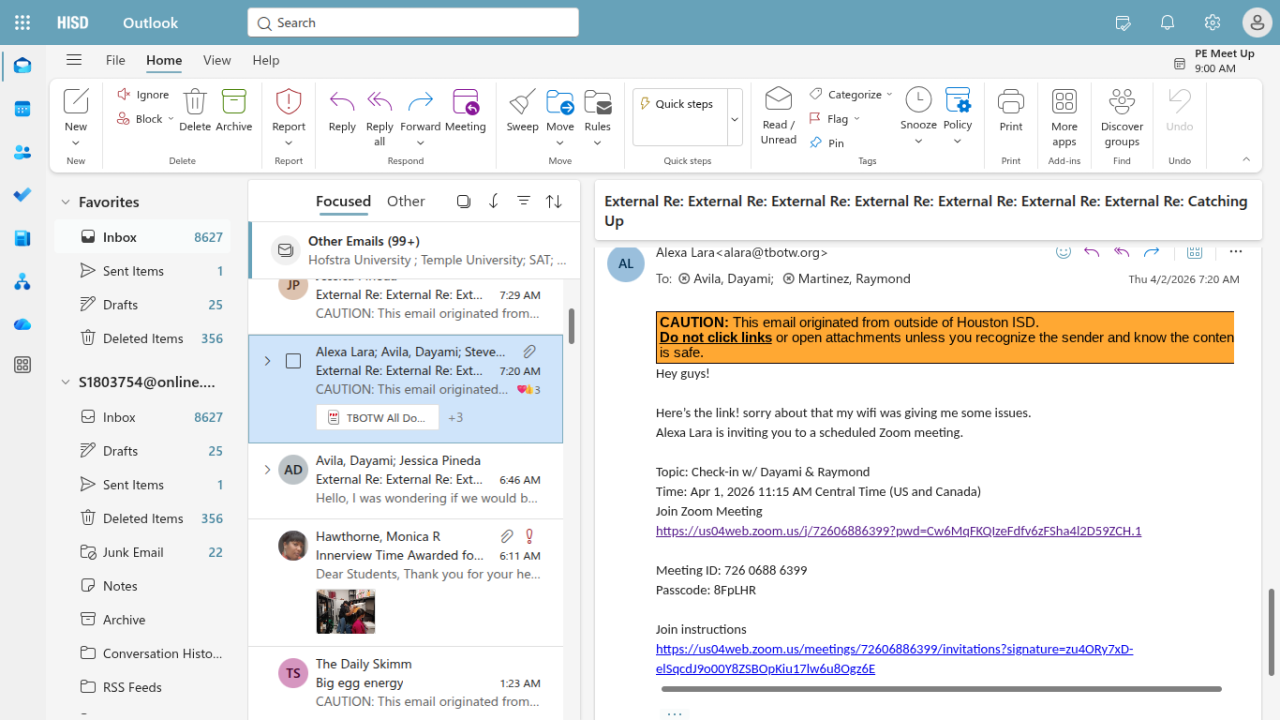Viewport: 1280px width, 720px height.
Task: Collapse the Favorites folder group
Action: click(x=66, y=202)
